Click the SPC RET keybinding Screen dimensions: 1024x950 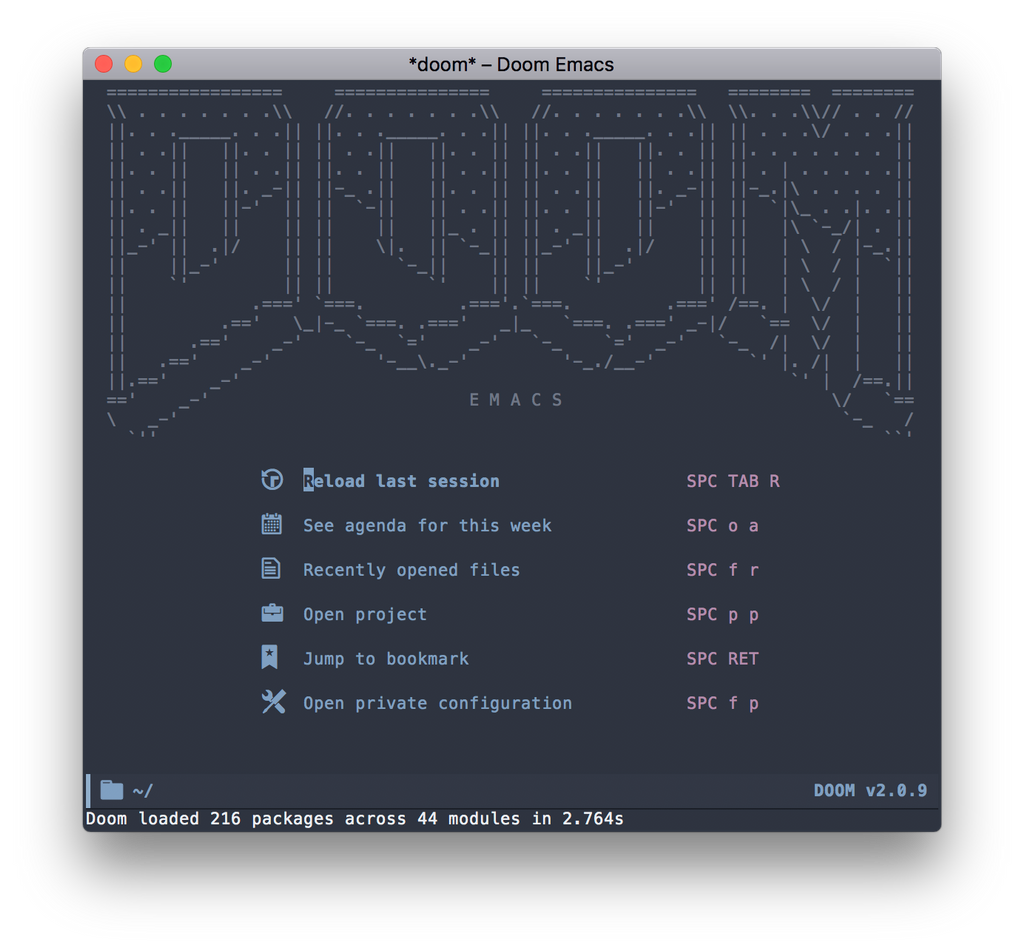pos(722,659)
